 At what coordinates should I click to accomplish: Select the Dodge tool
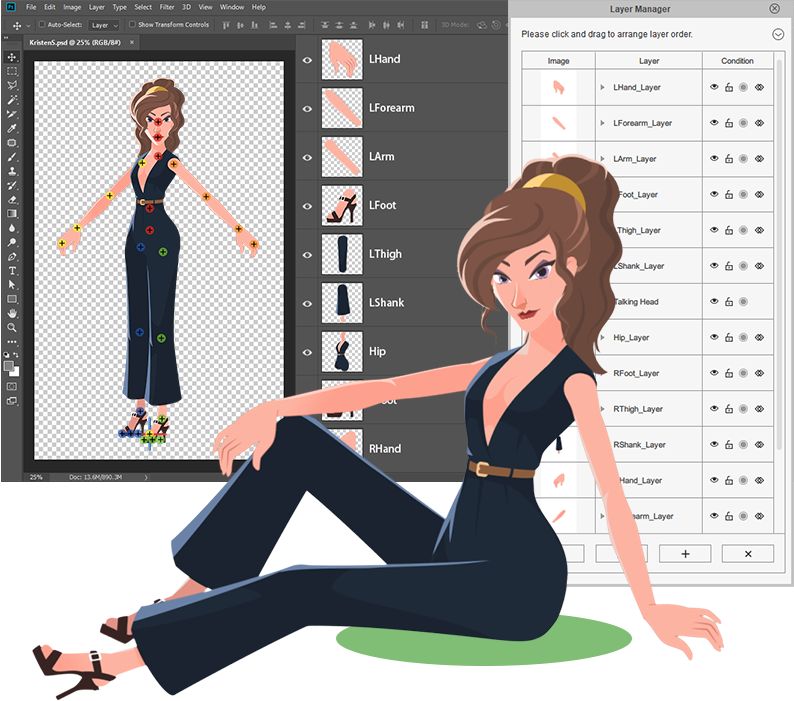12,242
